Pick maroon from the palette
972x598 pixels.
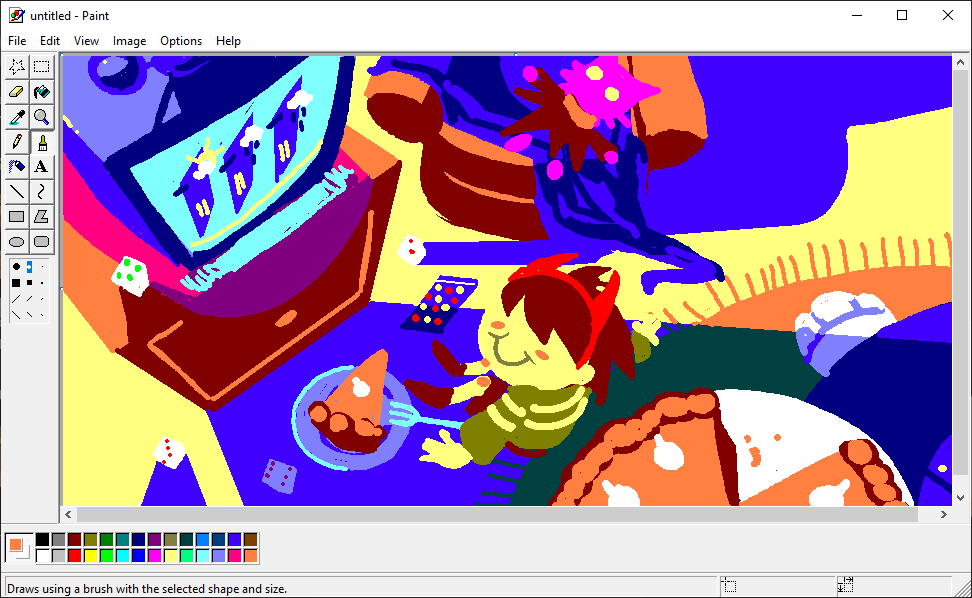click(x=74, y=540)
